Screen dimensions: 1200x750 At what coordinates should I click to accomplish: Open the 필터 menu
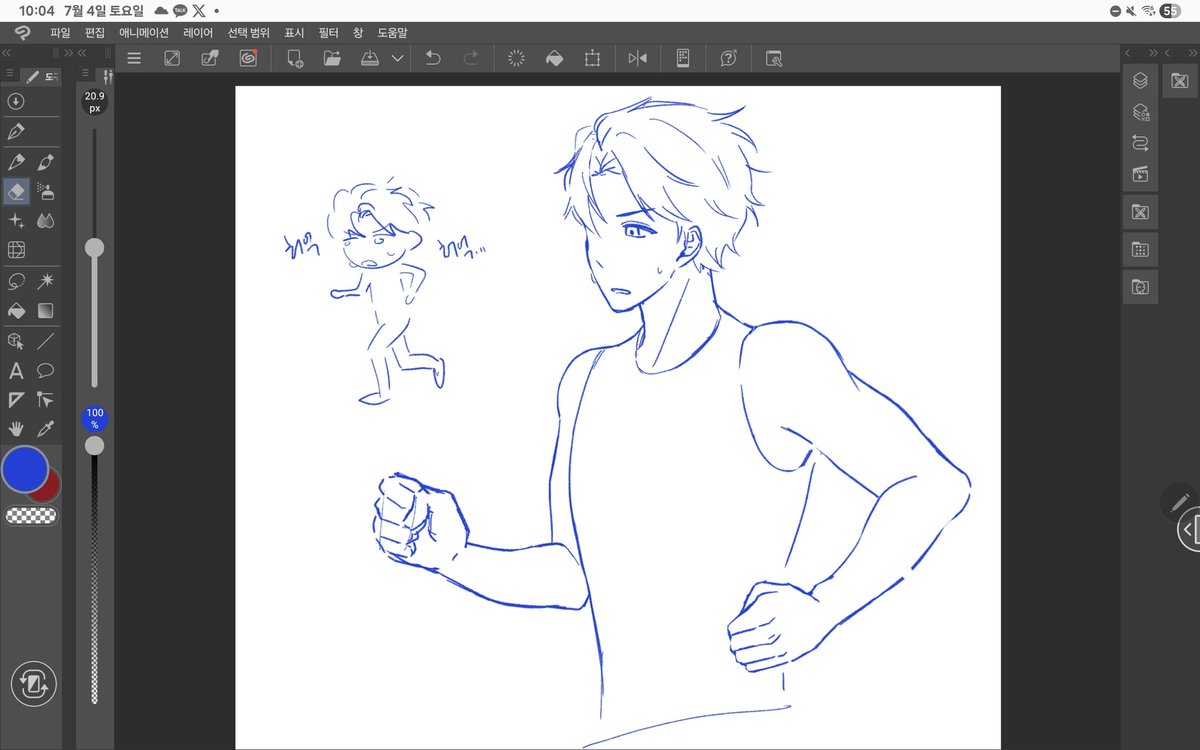coord(329,32)
